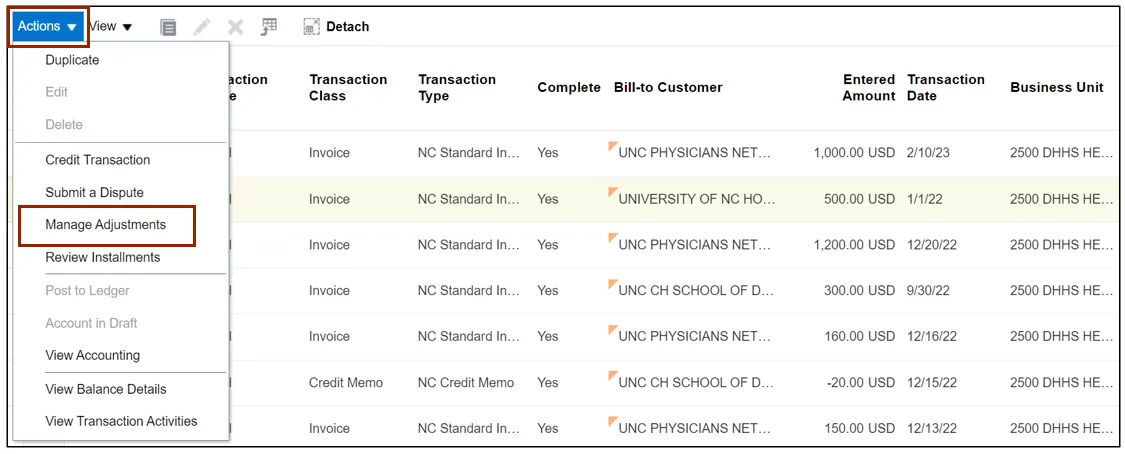Click the Bill-to Customer column header
Viewport: 1125px width, 454px height.
[668, 88]
